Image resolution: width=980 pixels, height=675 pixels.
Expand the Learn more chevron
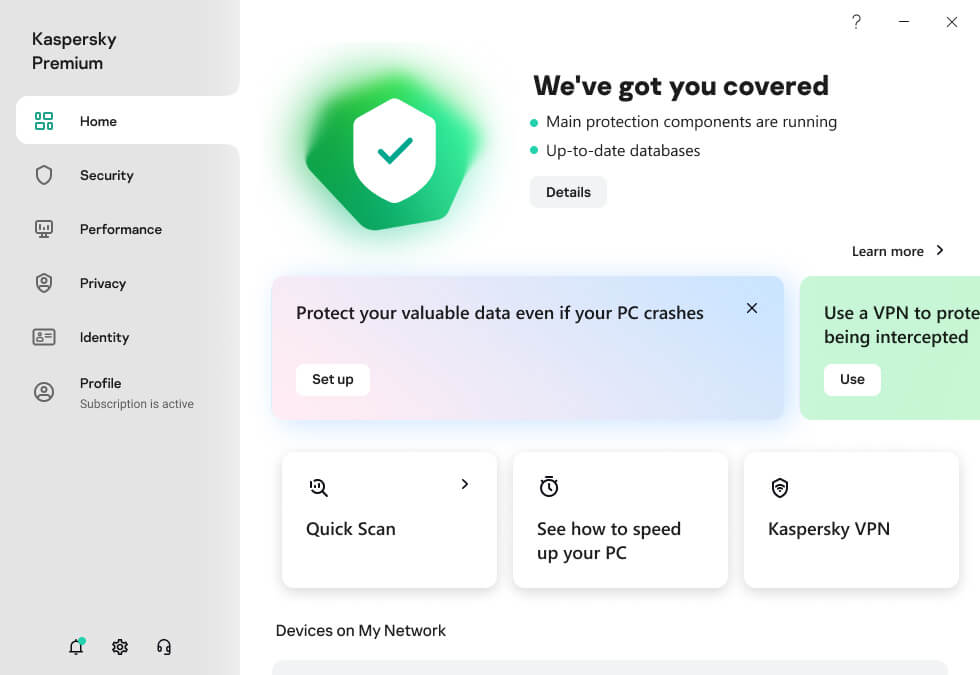pos(940,250)
